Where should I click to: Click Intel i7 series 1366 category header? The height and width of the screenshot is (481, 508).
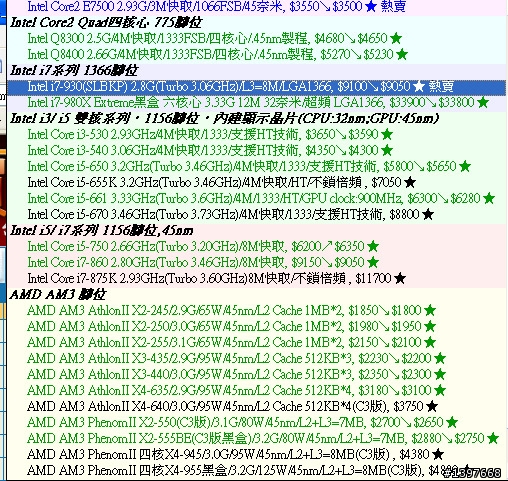click(74, 70)
